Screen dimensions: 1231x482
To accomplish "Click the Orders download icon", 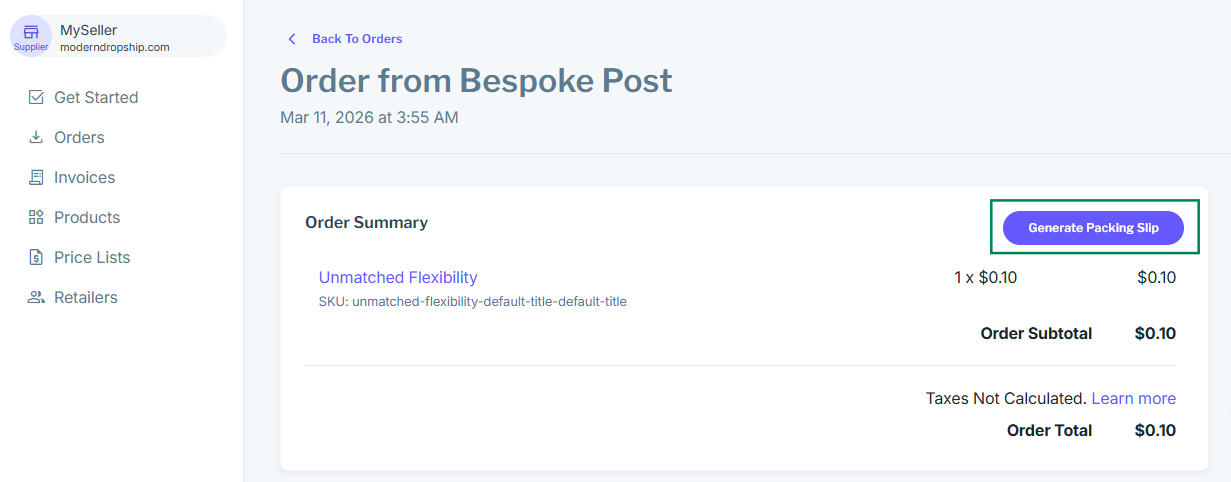I will 37,137.
